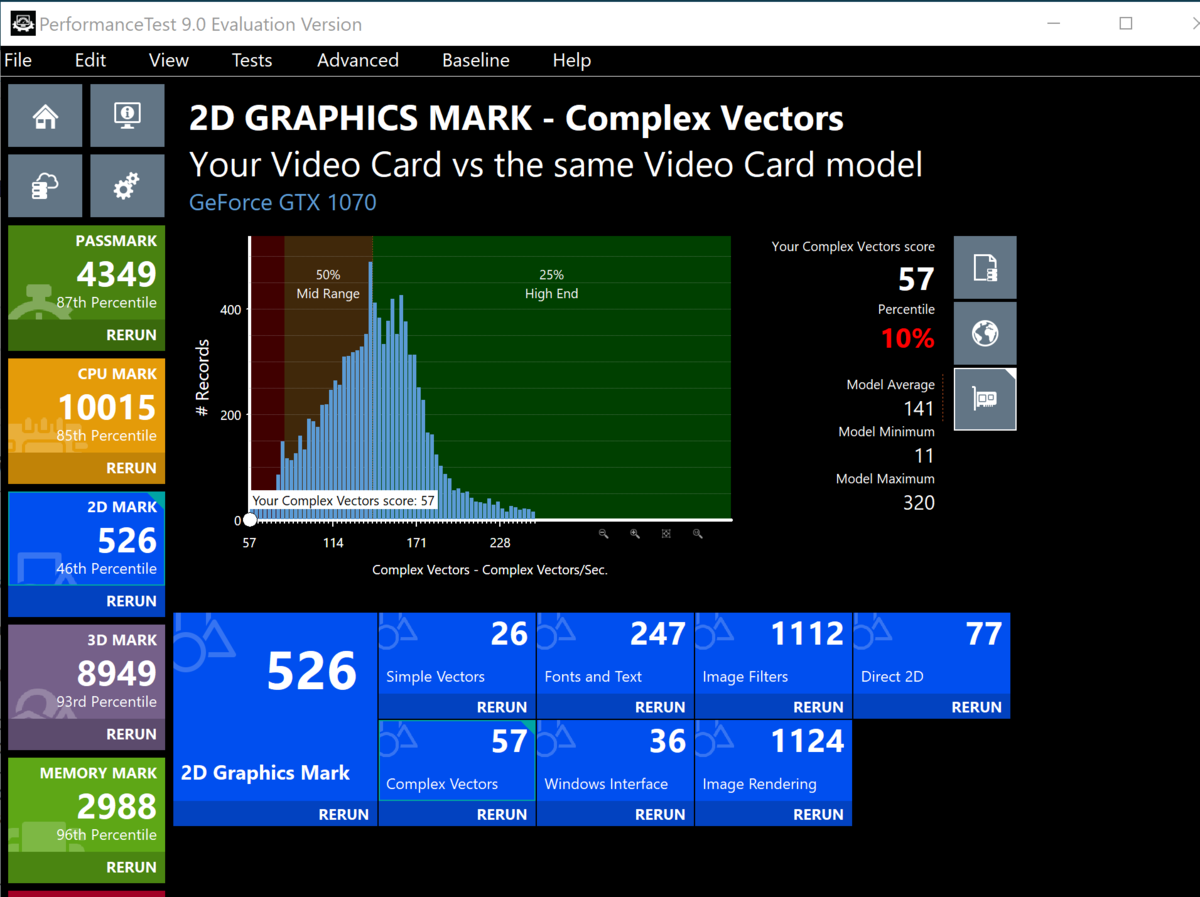Rerun the Image Filters test

point(818,707)
